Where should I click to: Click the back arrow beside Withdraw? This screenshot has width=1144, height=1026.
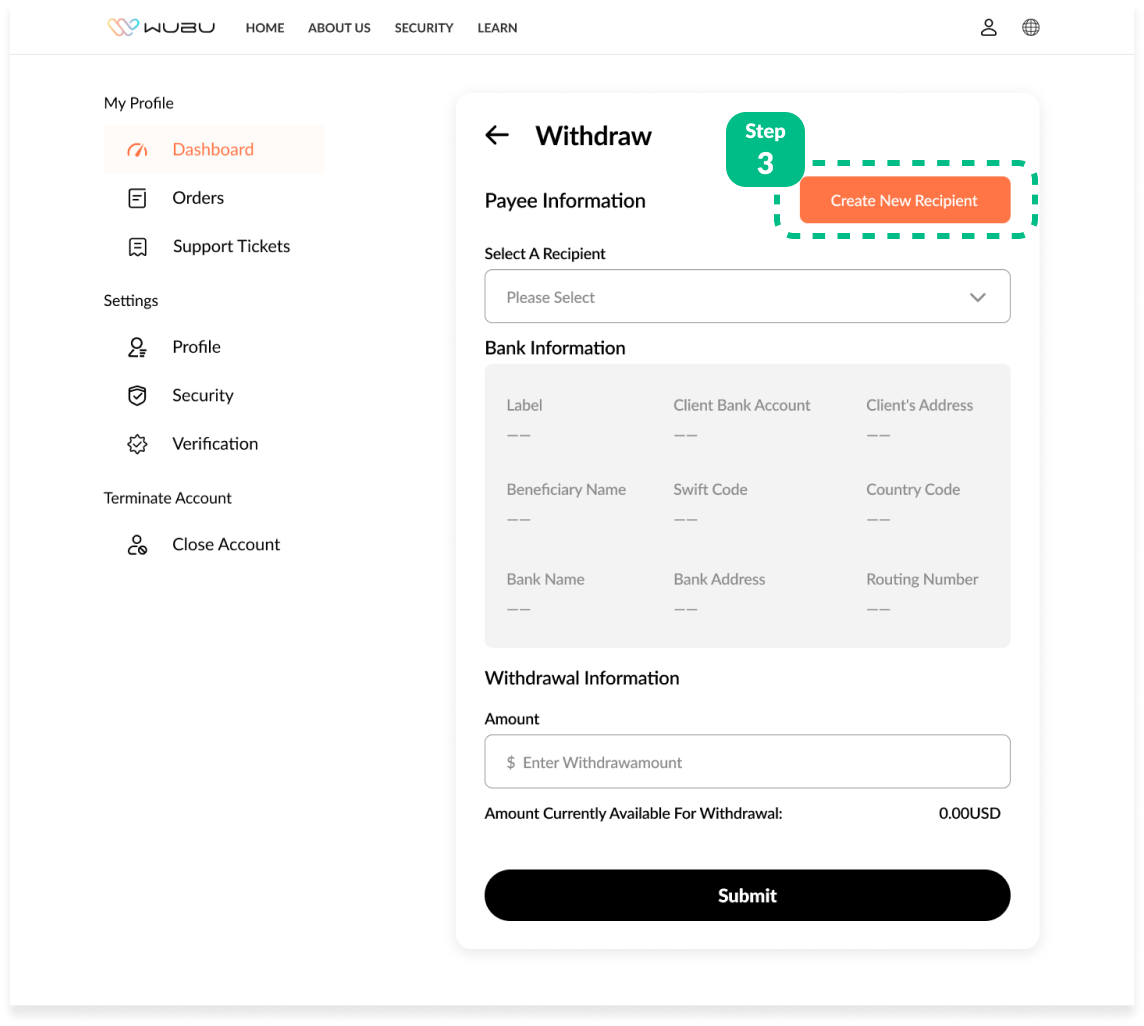497,135
